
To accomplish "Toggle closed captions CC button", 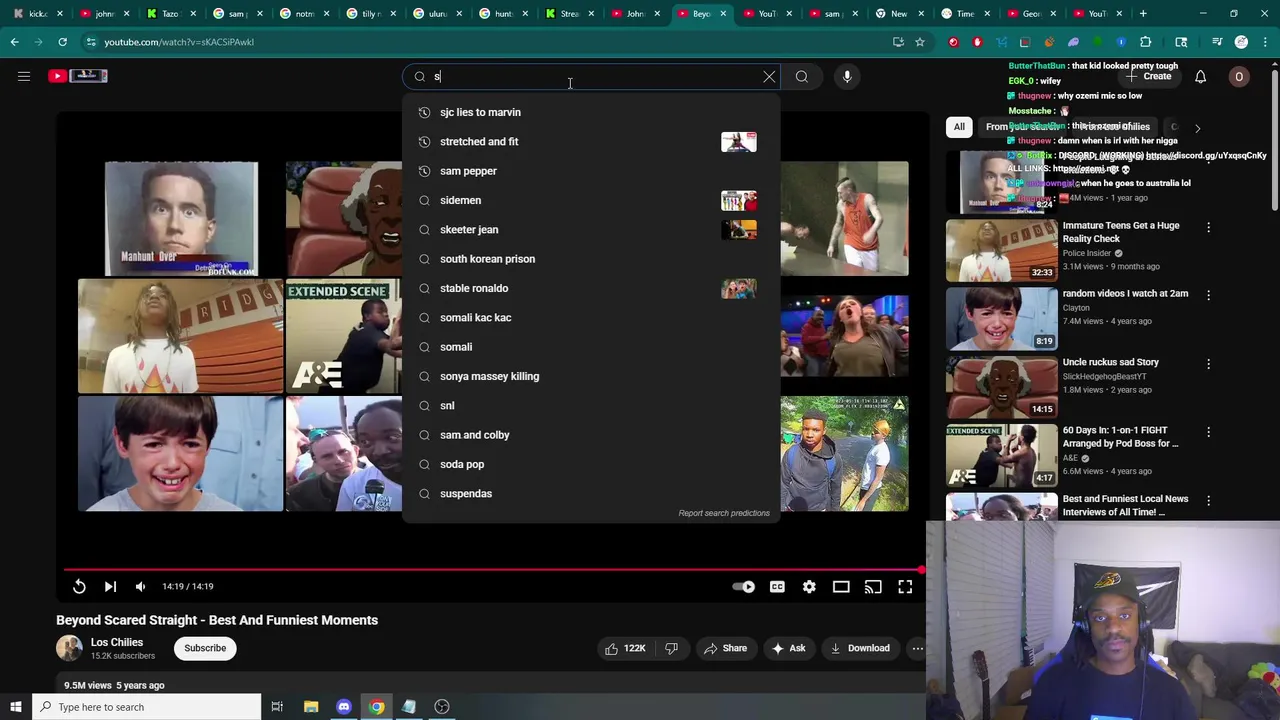I will pos(777,587).
